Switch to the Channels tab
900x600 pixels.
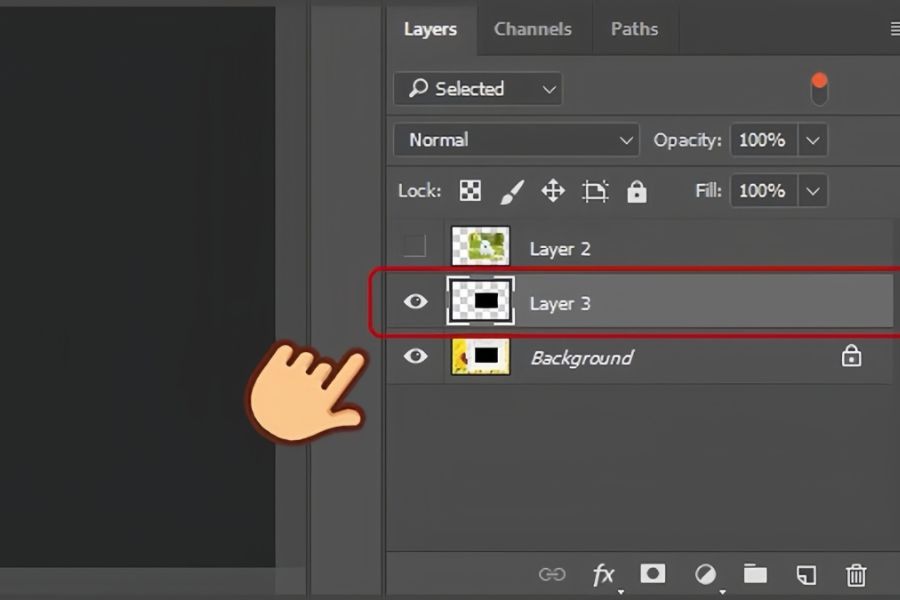click(532, 29)
